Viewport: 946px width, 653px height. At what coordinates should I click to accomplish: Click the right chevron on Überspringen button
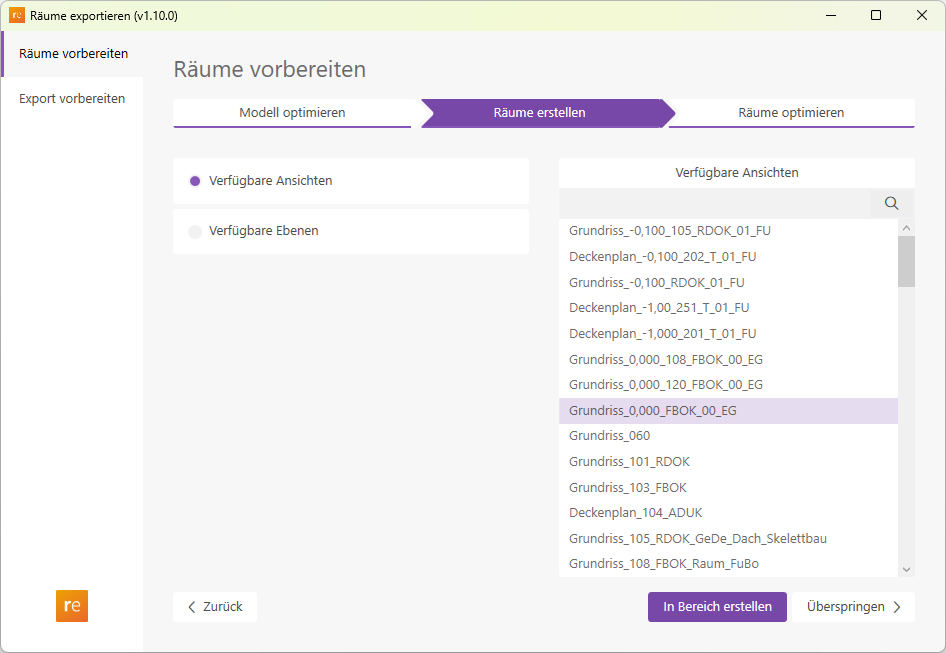(x=897, y=606)
